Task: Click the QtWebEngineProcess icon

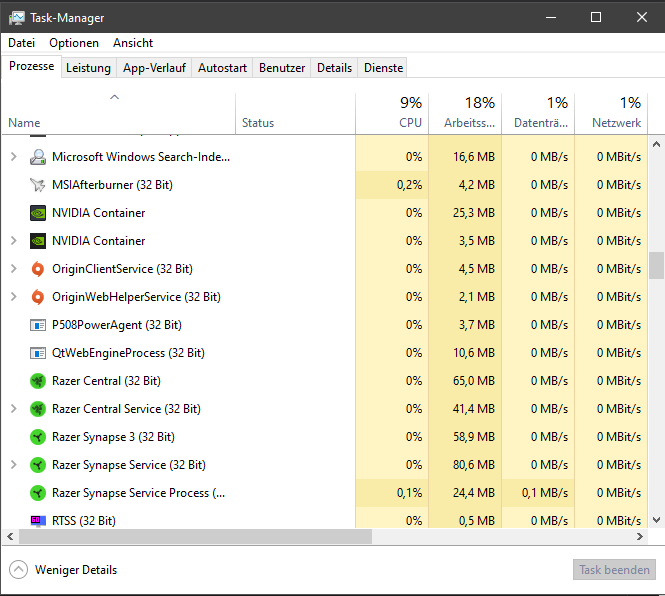Action: coord(38,353)
